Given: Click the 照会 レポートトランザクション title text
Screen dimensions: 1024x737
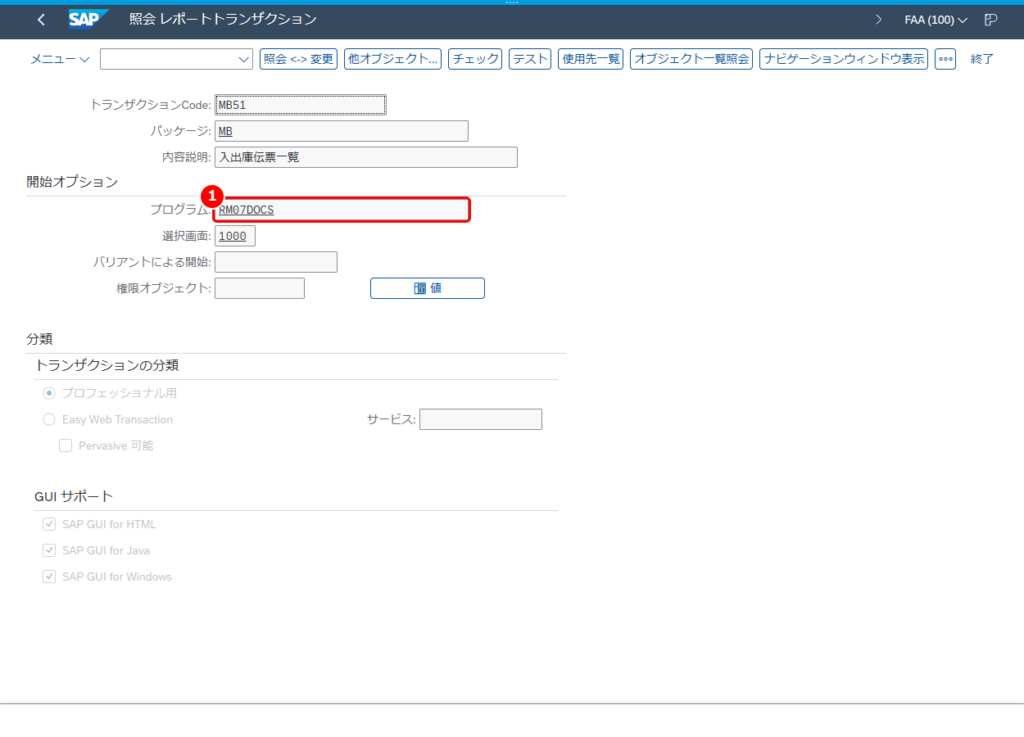Looking at the screenshot, I should (x=223, y=19).
